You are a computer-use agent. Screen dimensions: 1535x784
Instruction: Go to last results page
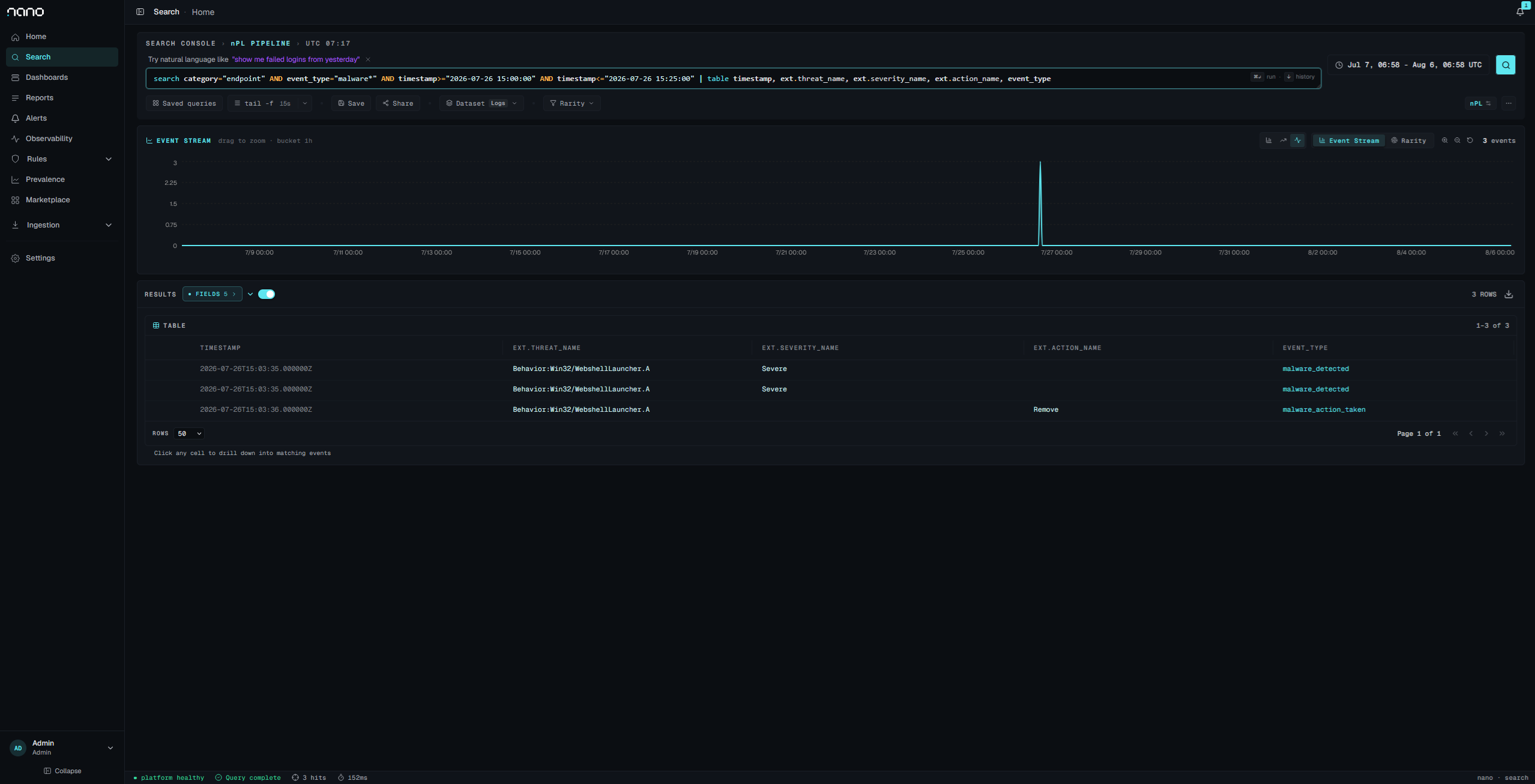coord(1502,433)
